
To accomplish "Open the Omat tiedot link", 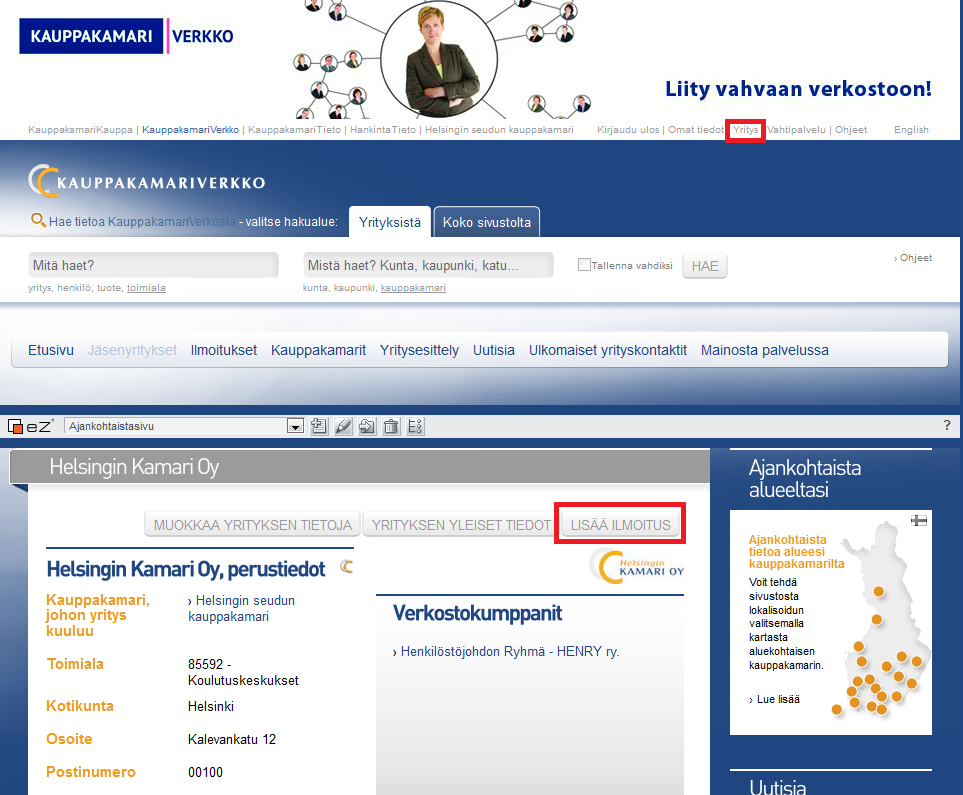I will pos(696,130).
